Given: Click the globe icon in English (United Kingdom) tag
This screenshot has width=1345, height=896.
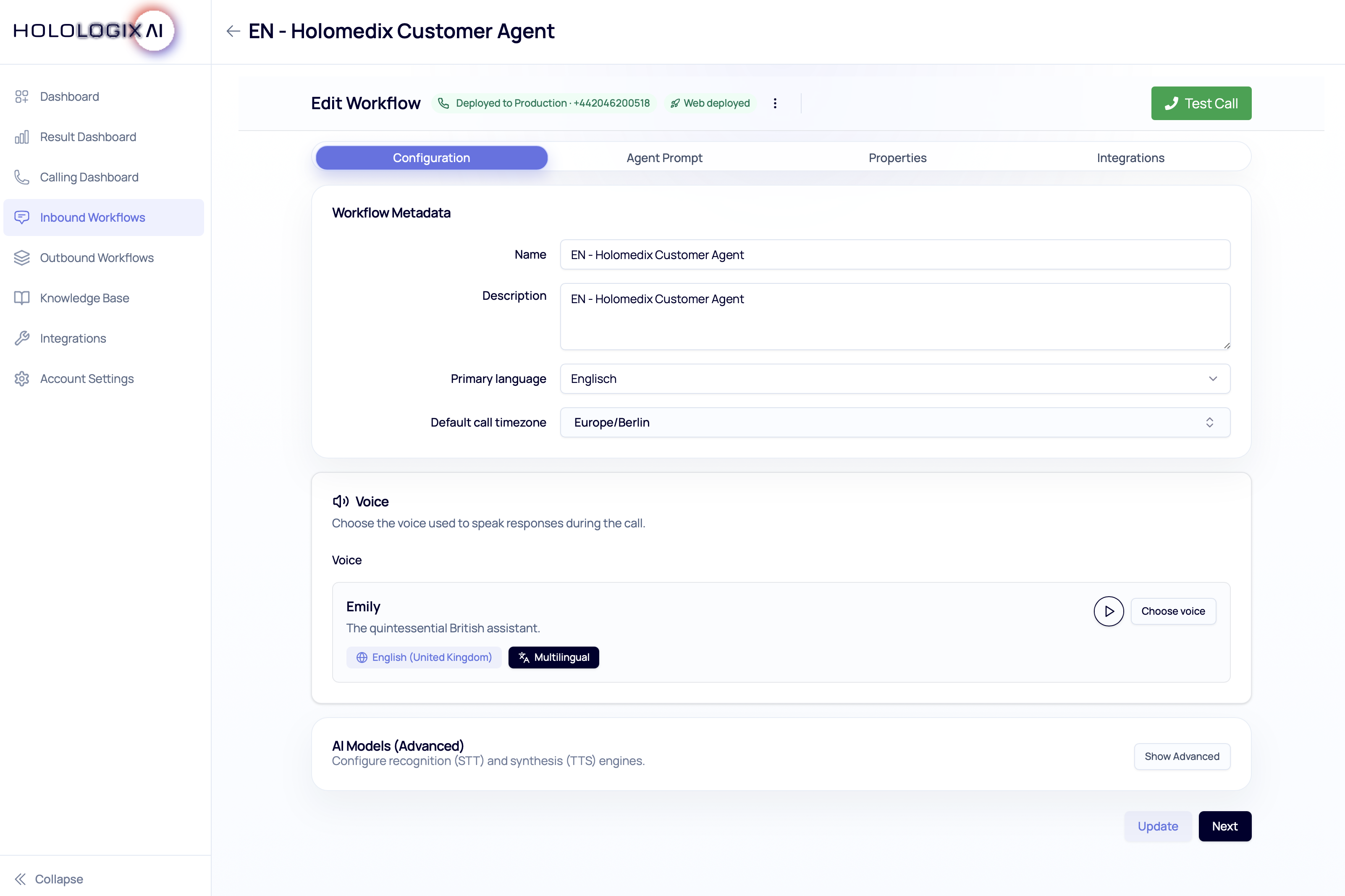Looking at the screenshot, I should 362,658.
